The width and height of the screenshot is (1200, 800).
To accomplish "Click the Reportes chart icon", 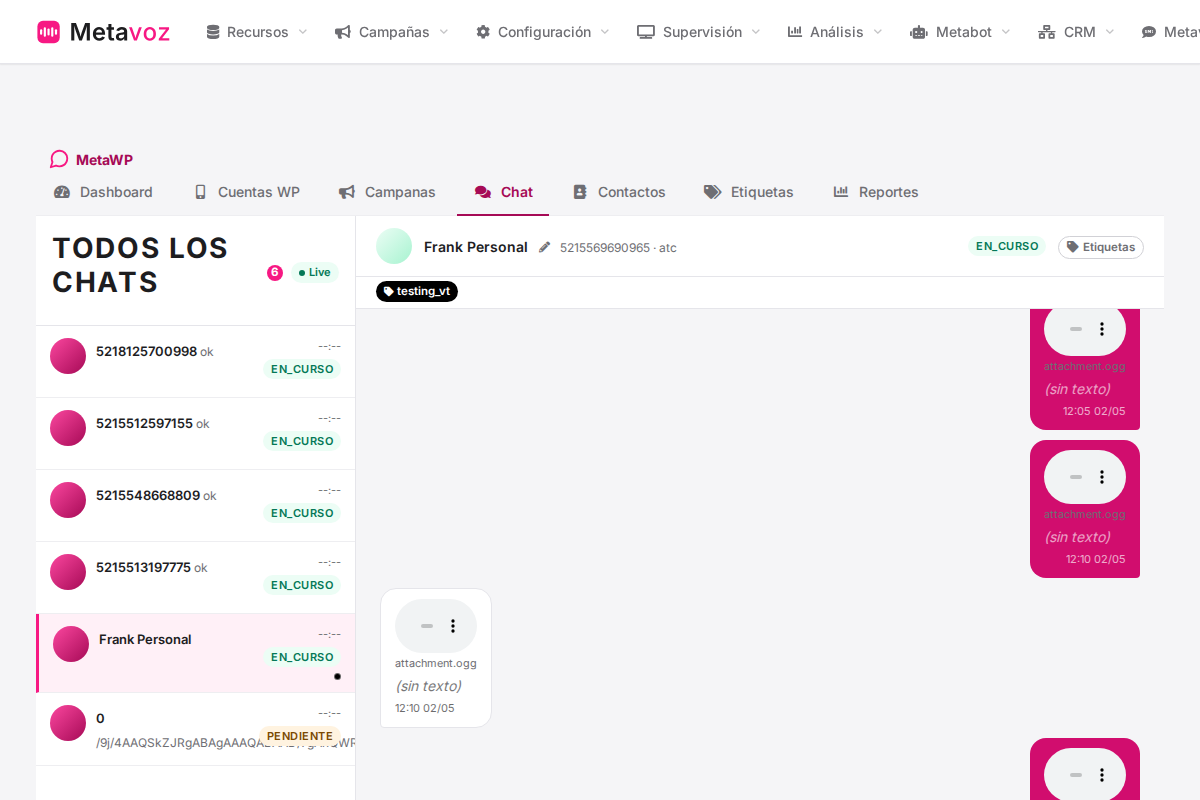I will (841, 192).
